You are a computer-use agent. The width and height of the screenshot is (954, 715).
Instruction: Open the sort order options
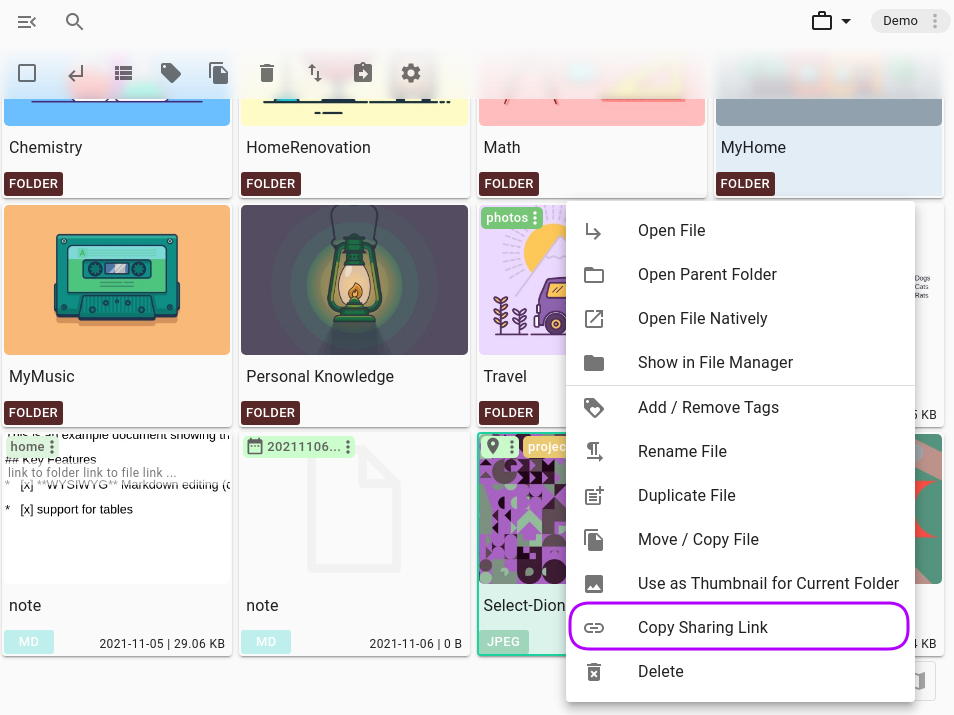pos(315,74)
